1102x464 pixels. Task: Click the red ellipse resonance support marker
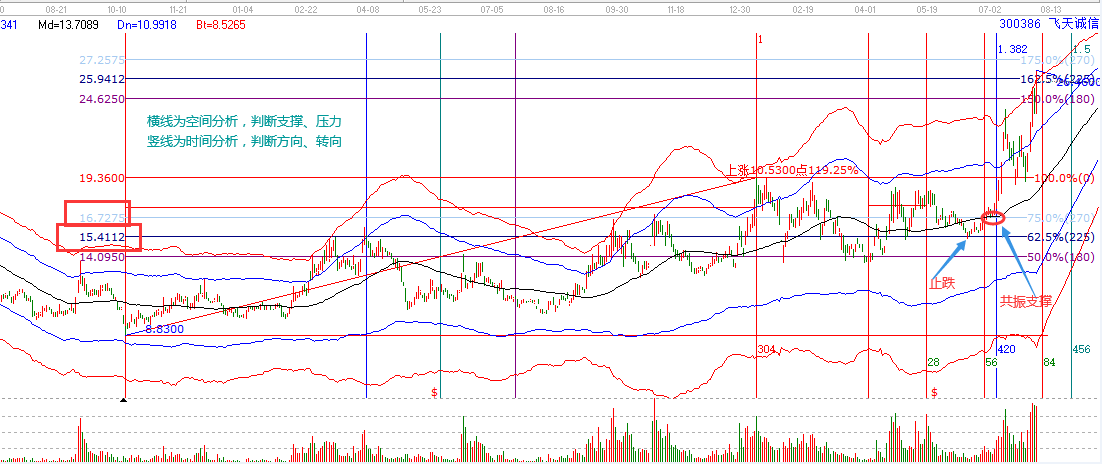[993, 218]
